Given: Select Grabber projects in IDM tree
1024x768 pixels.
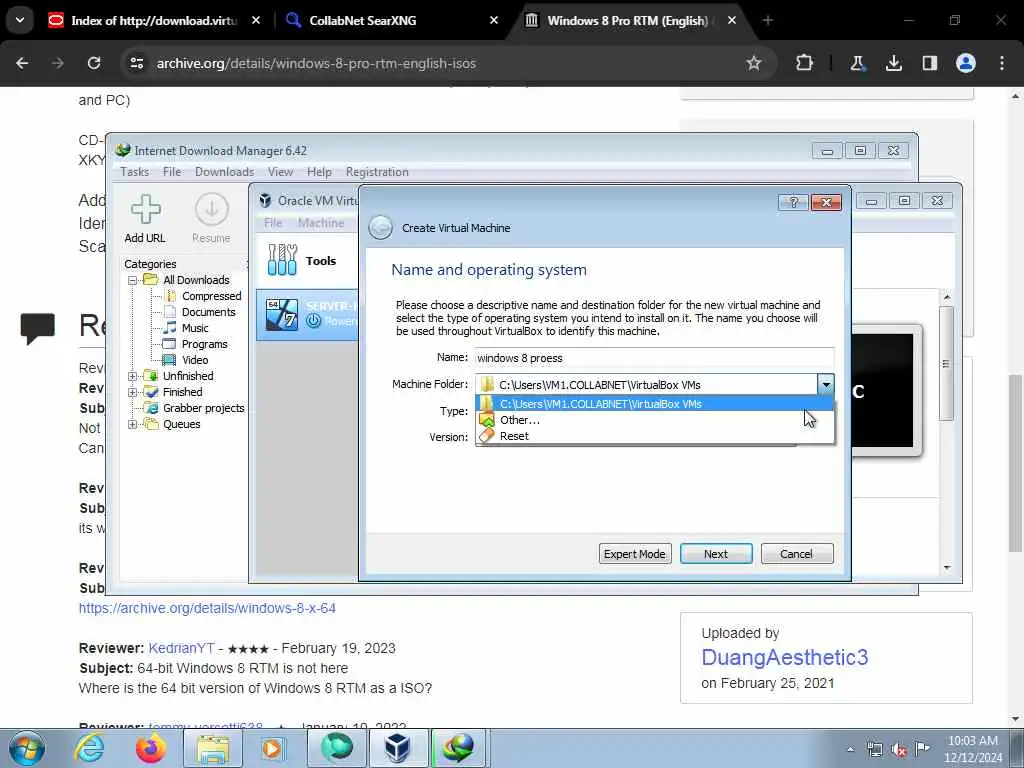Looking at the screenshot, I should tap(203, 408).
